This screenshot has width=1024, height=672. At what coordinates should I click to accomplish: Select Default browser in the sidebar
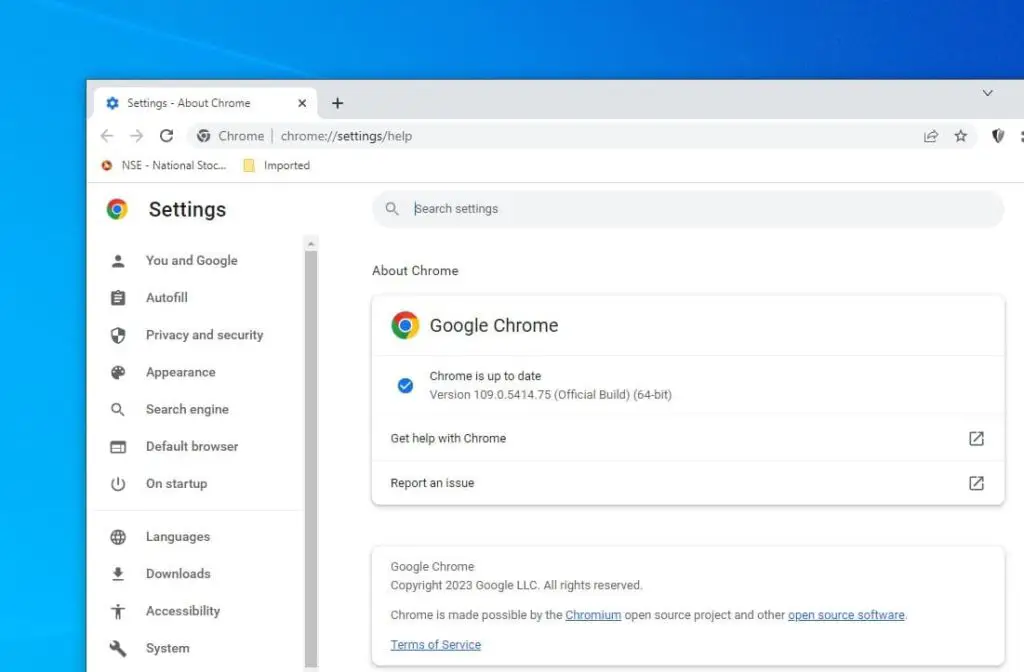point(192,446)
